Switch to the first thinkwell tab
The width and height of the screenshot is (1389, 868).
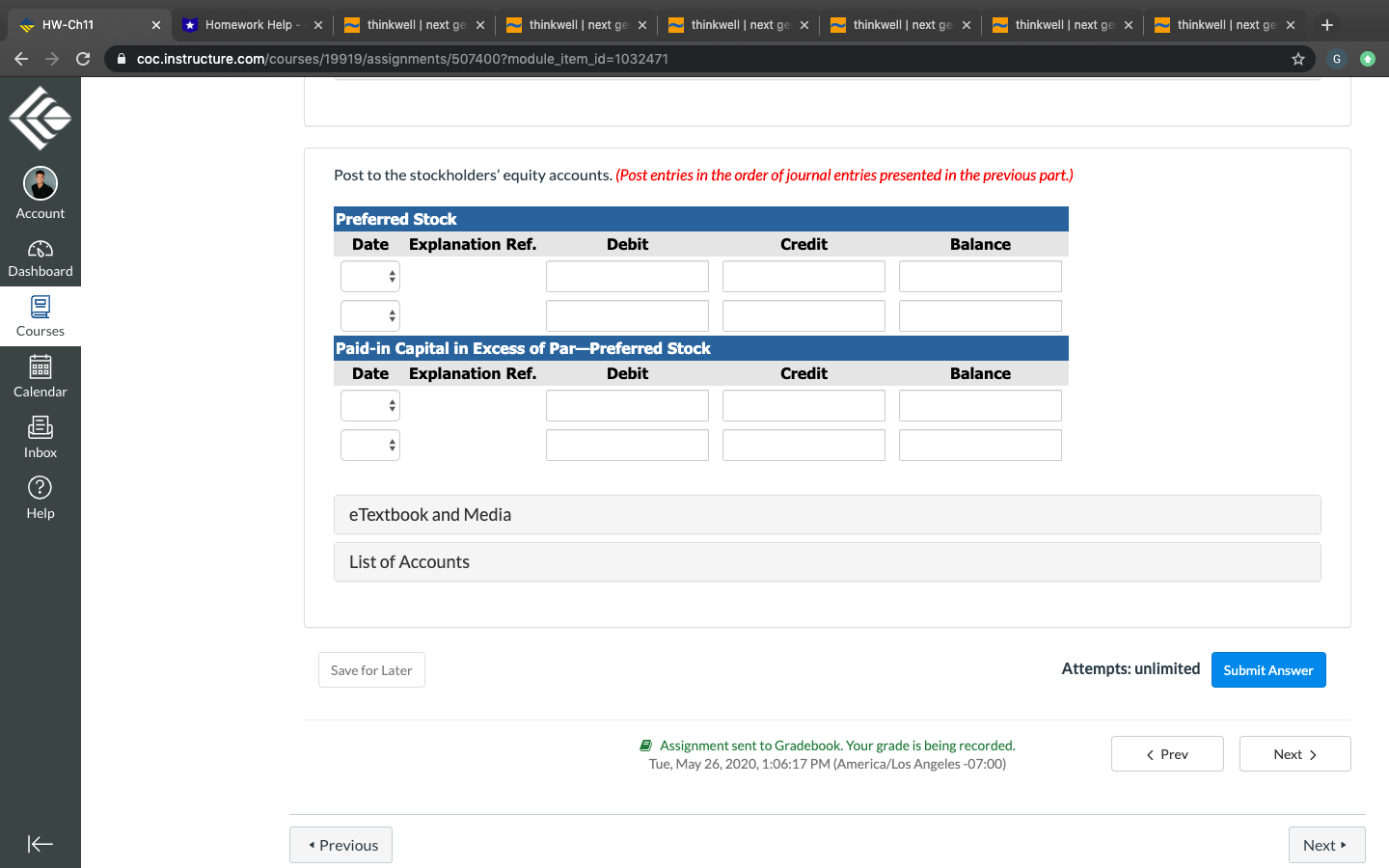coord(415,25)
